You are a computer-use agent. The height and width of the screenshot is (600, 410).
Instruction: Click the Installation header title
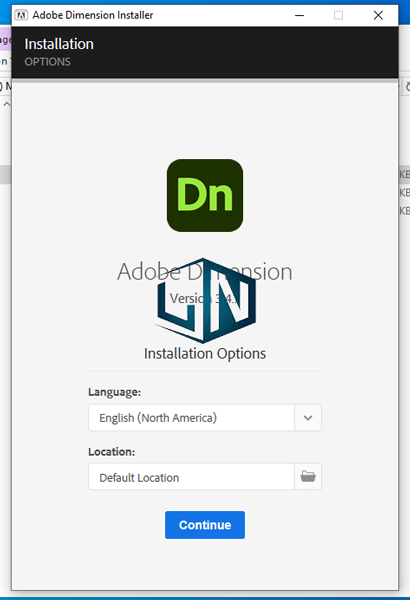pyautogui.click(x=59, y=44)
